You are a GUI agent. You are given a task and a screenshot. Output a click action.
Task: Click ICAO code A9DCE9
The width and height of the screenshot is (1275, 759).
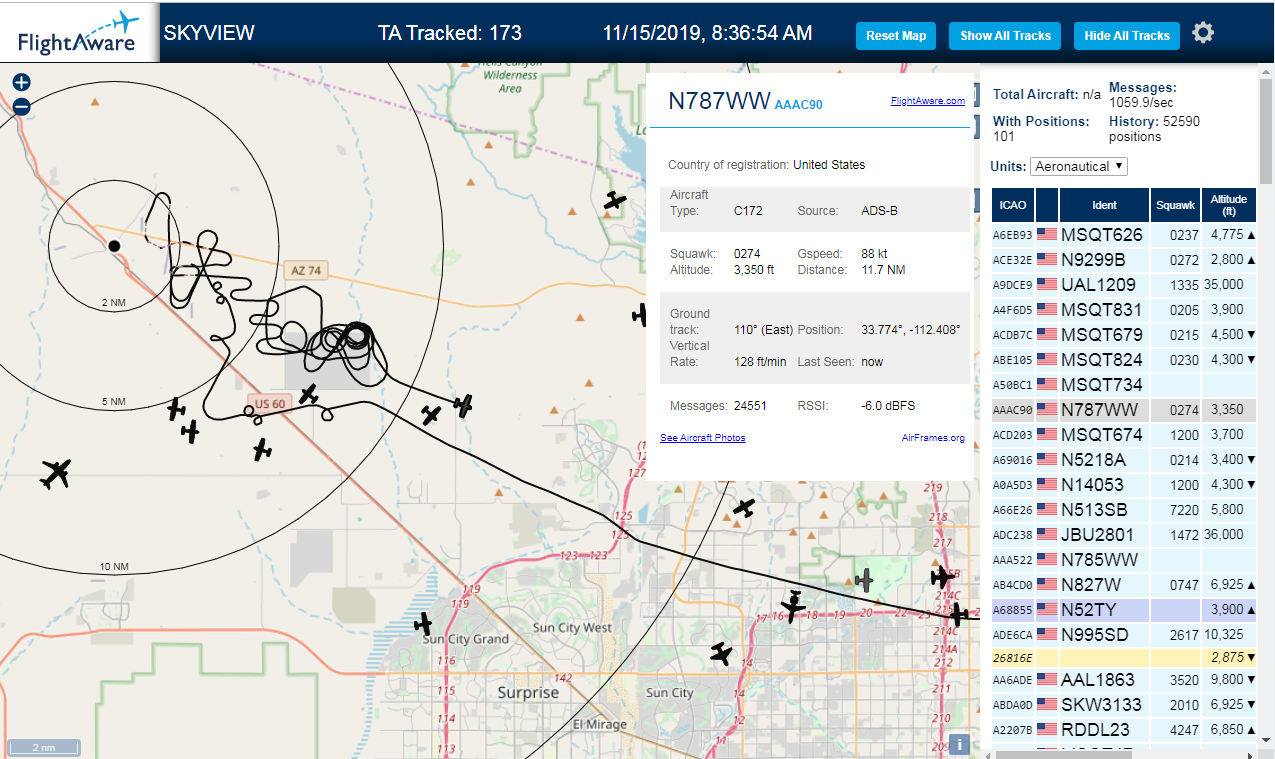(x=1012, y=285)
